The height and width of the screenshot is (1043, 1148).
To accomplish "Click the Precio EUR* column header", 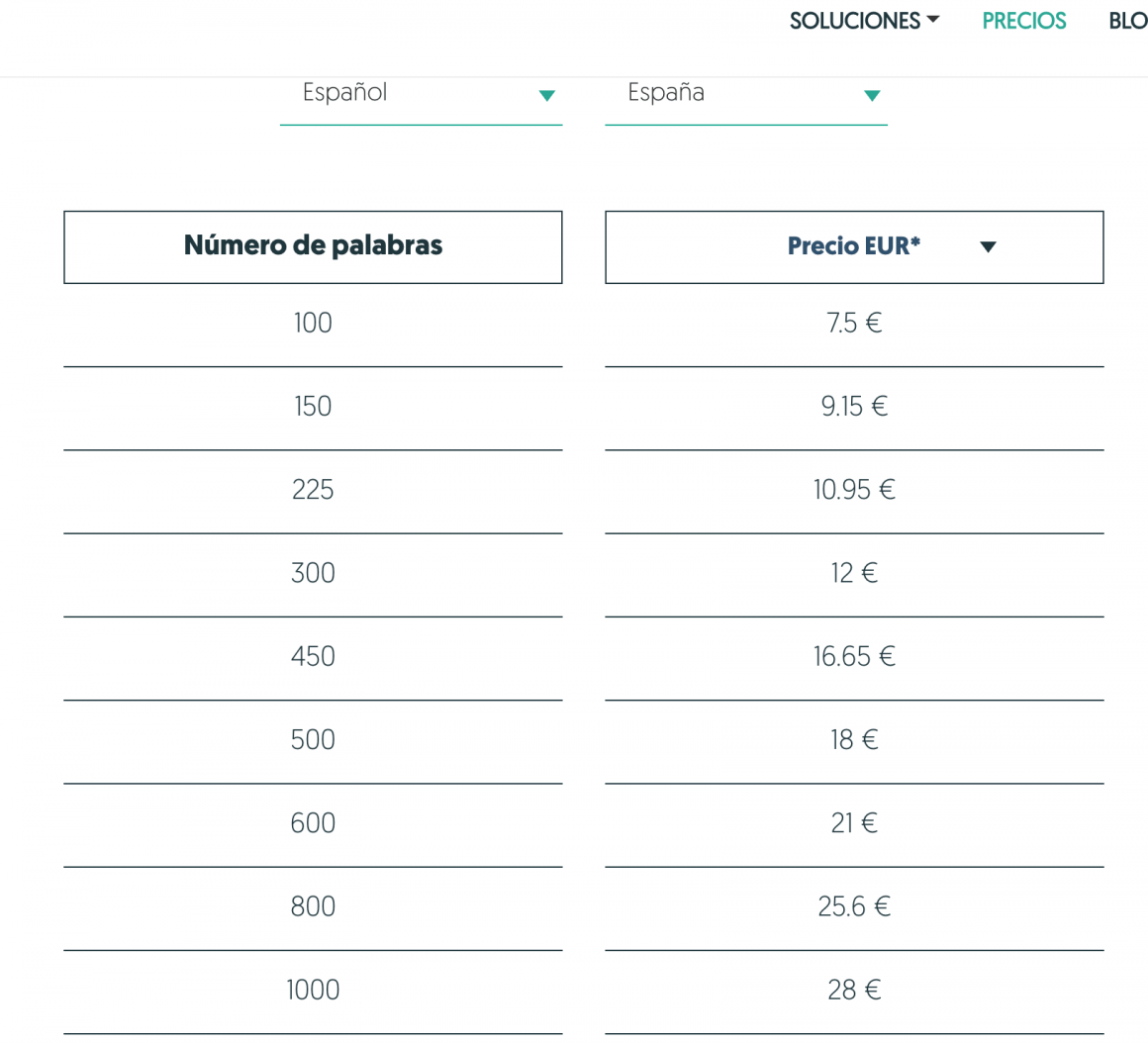I will 853,246.
